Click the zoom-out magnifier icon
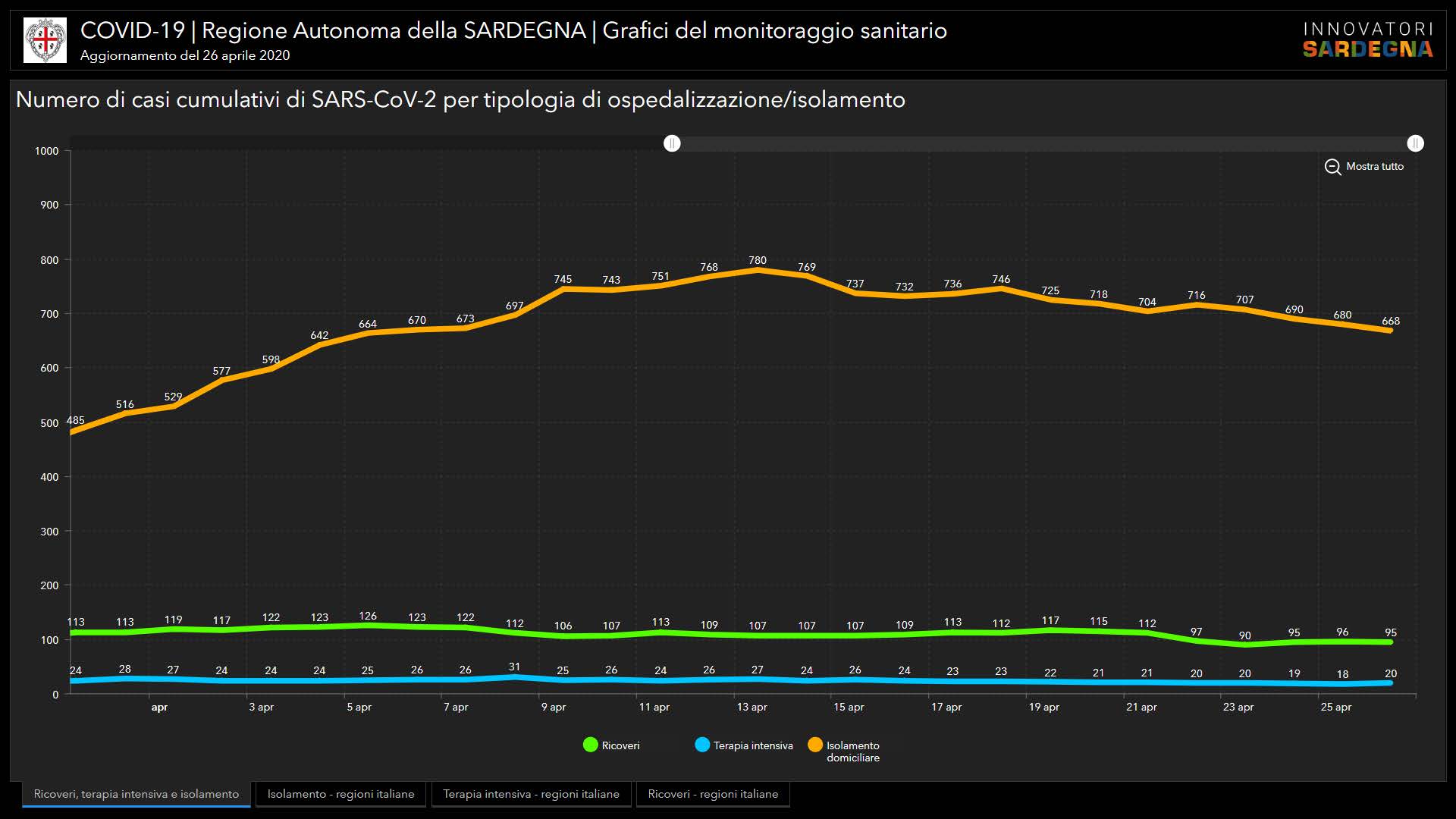Screen dimensions: 1456x819 point(1332,167)
